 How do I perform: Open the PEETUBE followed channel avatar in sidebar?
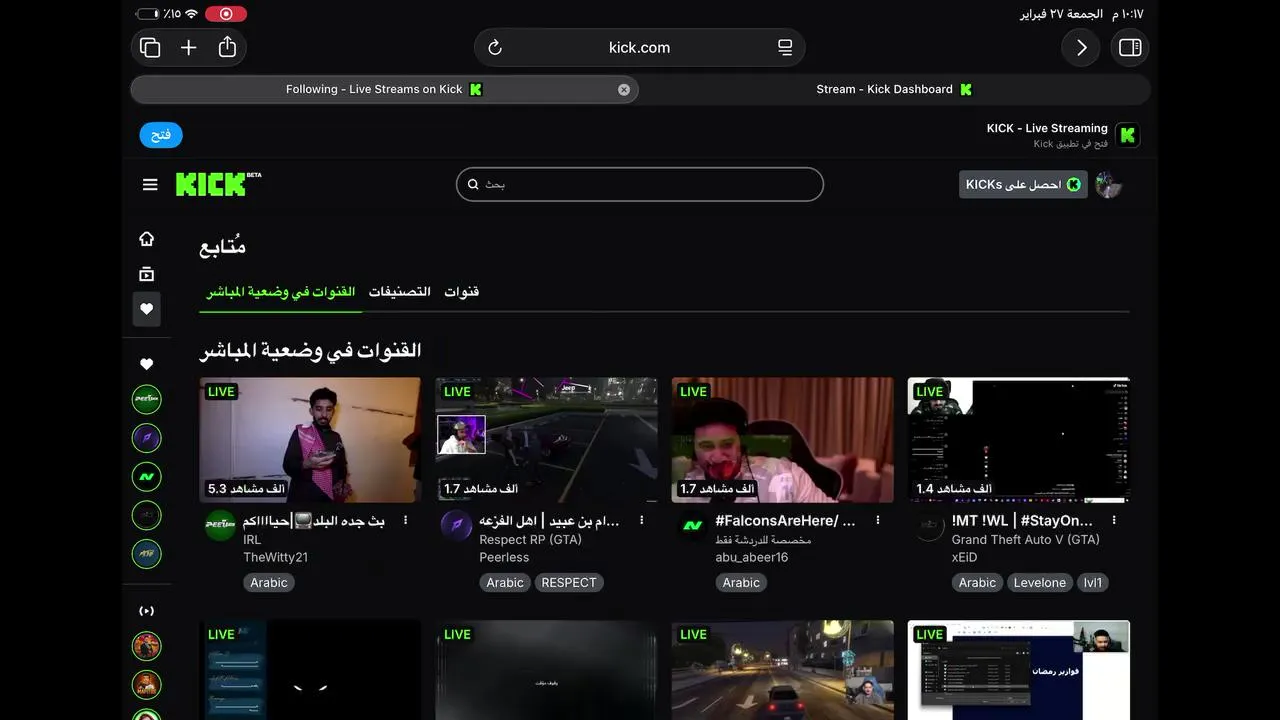pyautogui.click(x=146, y=399)
